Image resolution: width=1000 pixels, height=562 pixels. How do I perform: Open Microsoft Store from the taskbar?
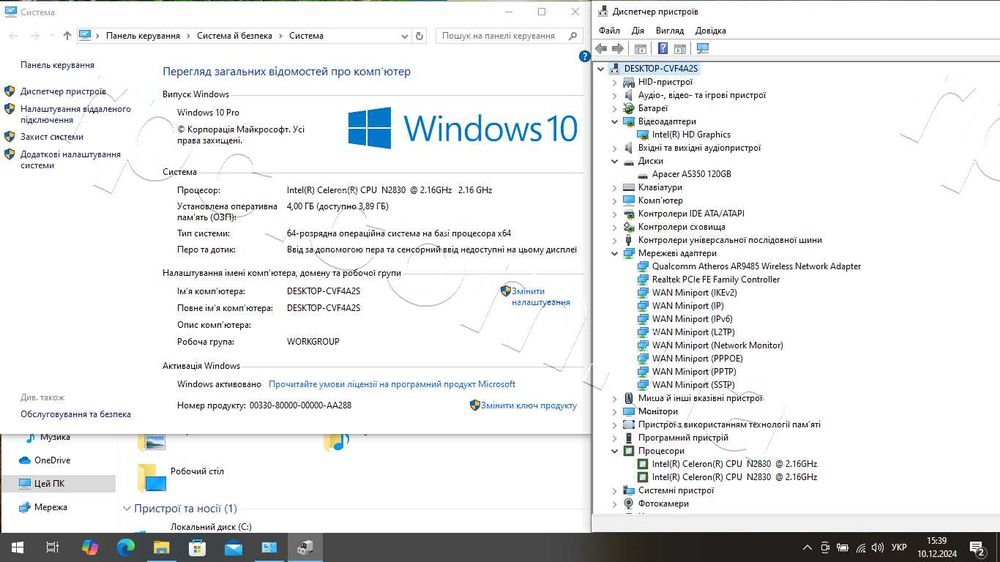(197, 547)
